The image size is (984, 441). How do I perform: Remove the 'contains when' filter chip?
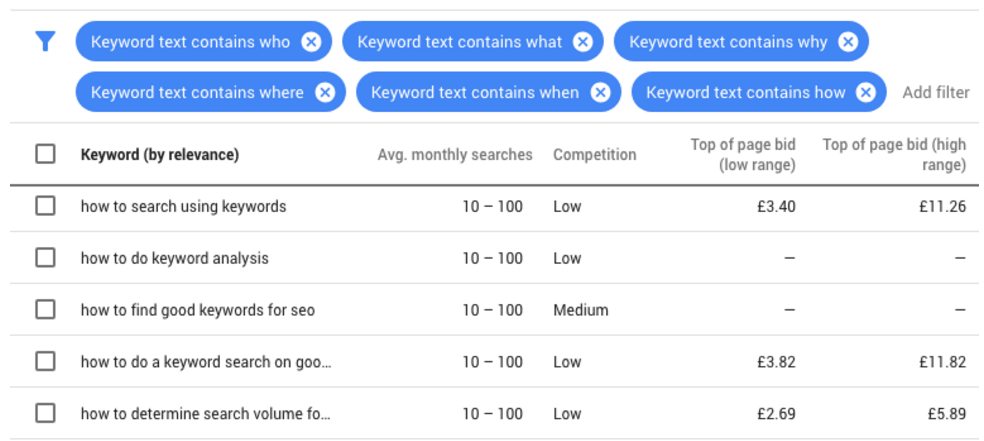click(x=600, y=92)
